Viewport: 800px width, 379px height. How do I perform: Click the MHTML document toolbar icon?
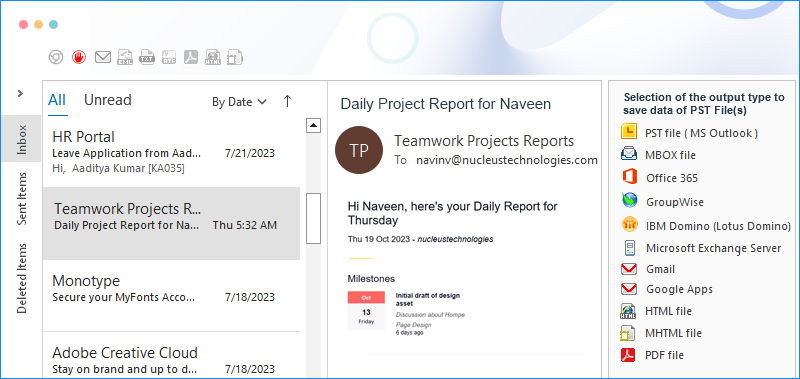tap(235, 57)
